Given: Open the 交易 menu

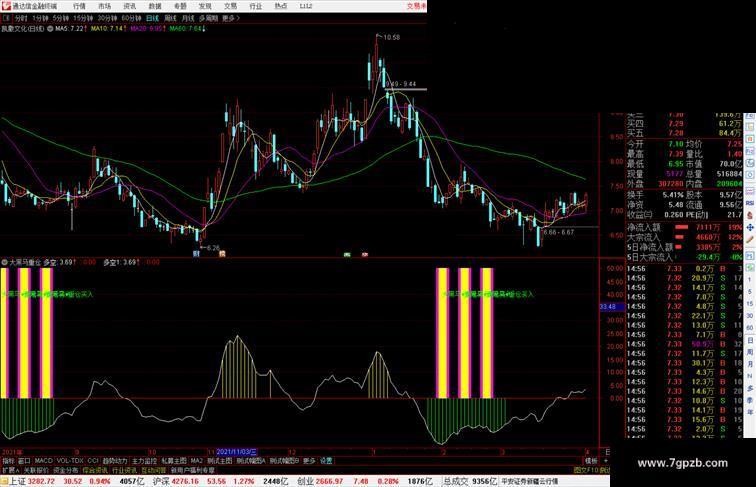Looking at the screenshot, I should (230, 6).
